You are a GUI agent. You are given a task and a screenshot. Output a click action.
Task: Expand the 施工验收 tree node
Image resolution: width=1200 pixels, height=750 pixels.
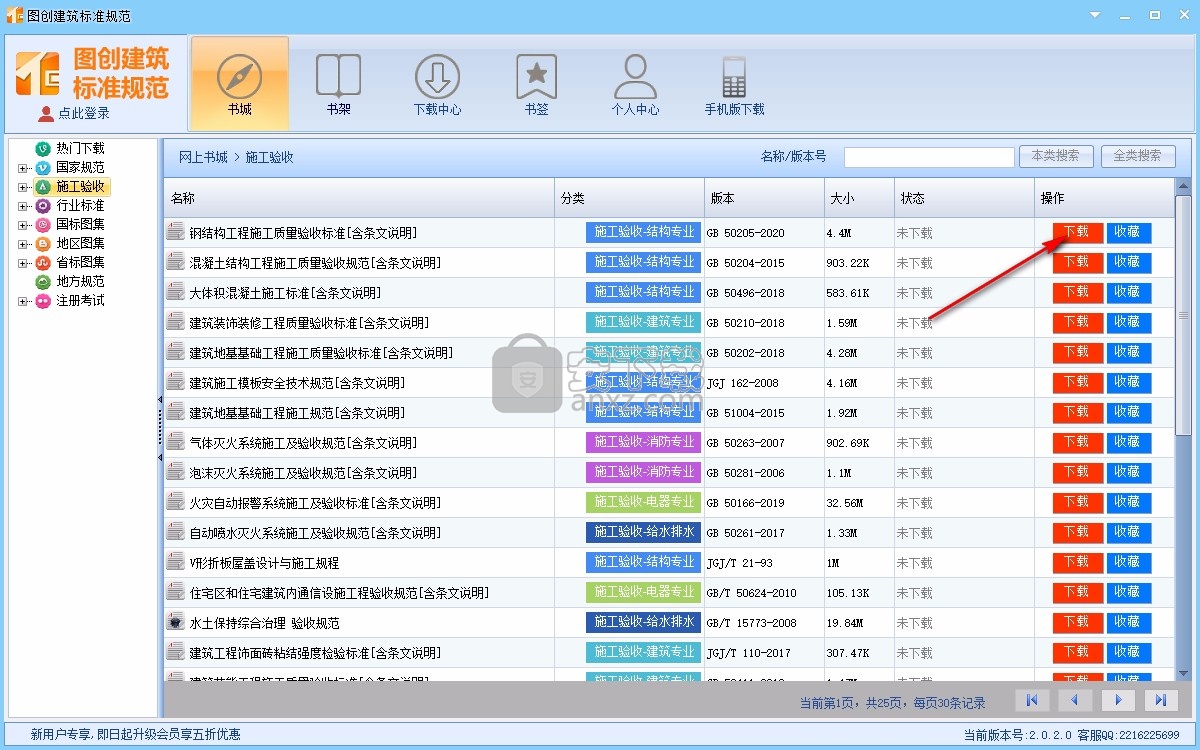click(x=23, y=187)
